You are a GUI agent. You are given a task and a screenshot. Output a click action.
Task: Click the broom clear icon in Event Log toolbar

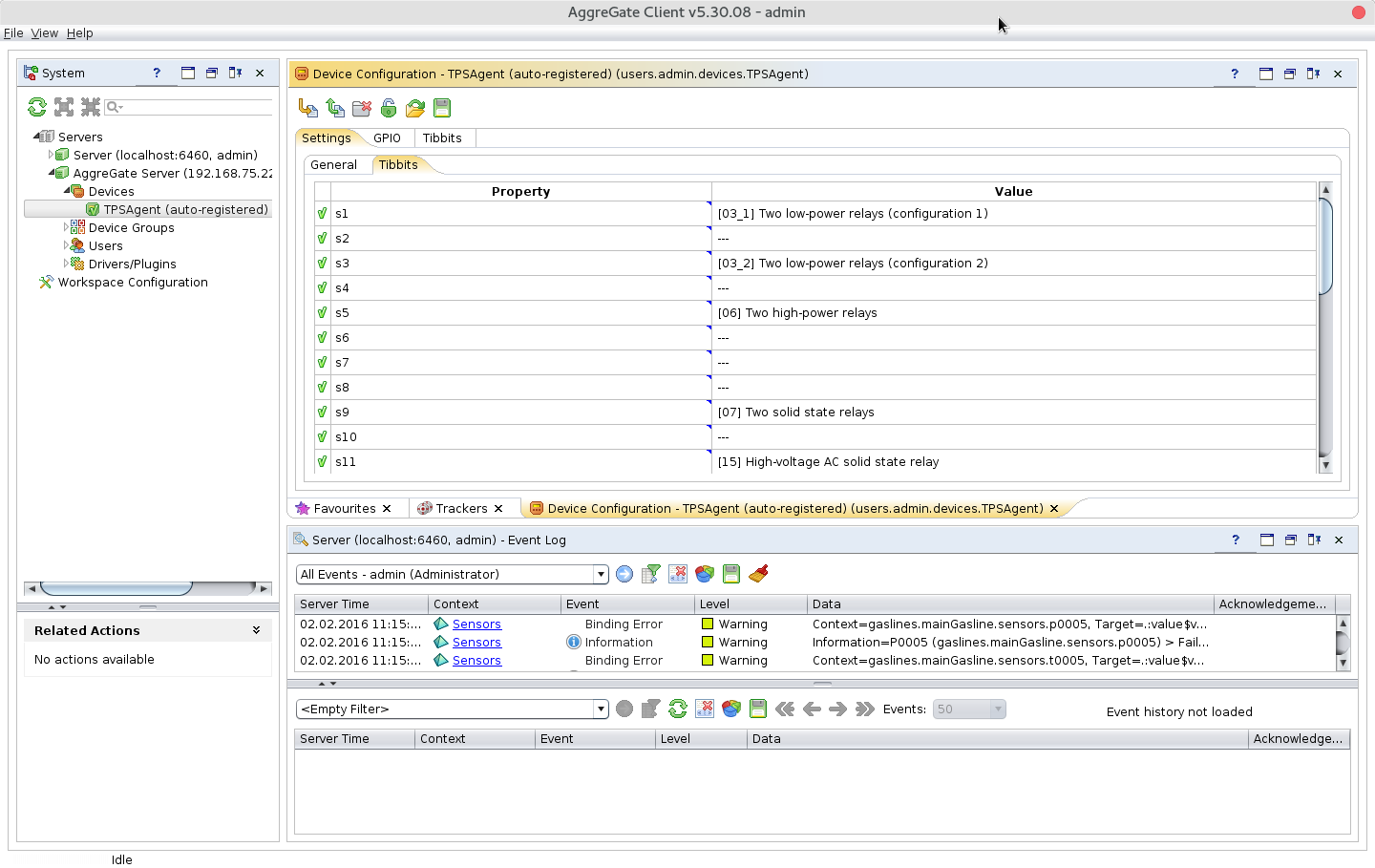(758, 574)
